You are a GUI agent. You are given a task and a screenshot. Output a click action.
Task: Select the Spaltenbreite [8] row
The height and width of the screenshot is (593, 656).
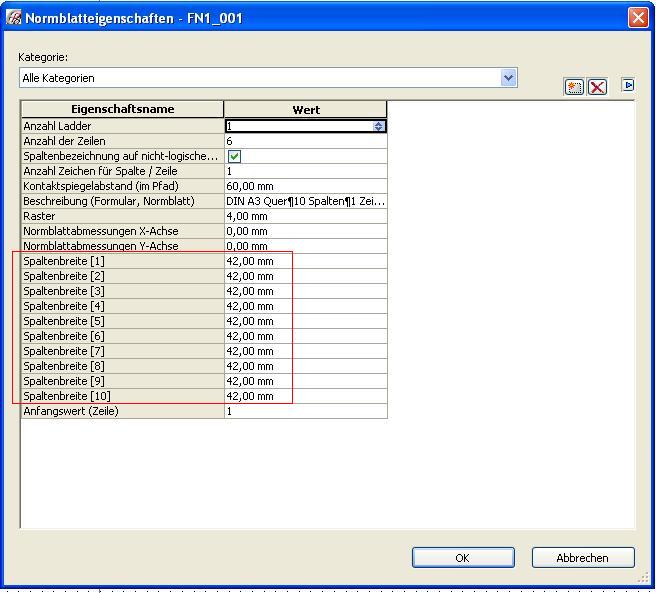pos(122,366)
